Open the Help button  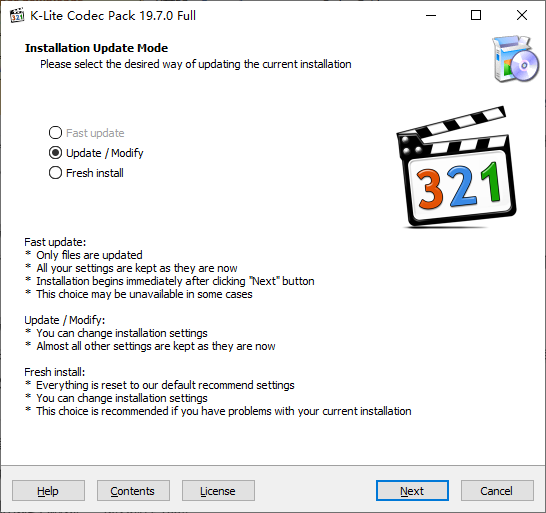[x=48, y=491]
